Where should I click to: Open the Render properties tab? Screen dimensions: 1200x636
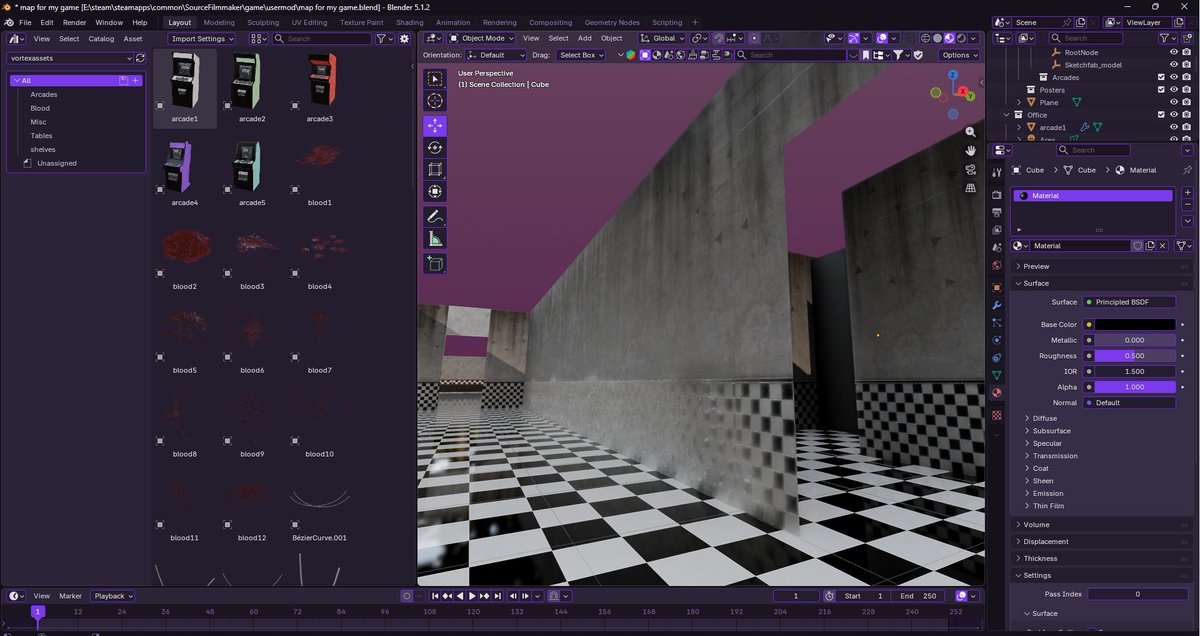(x=997, y=195)
